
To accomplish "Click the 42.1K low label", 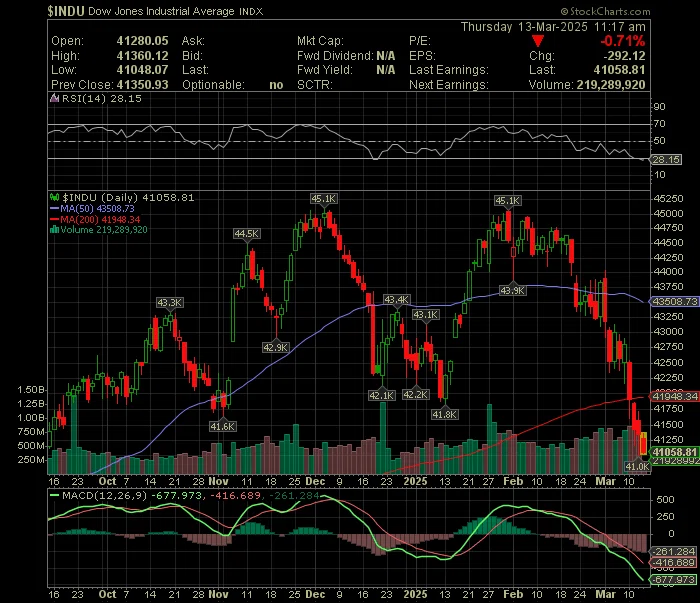I will point(382,395).
